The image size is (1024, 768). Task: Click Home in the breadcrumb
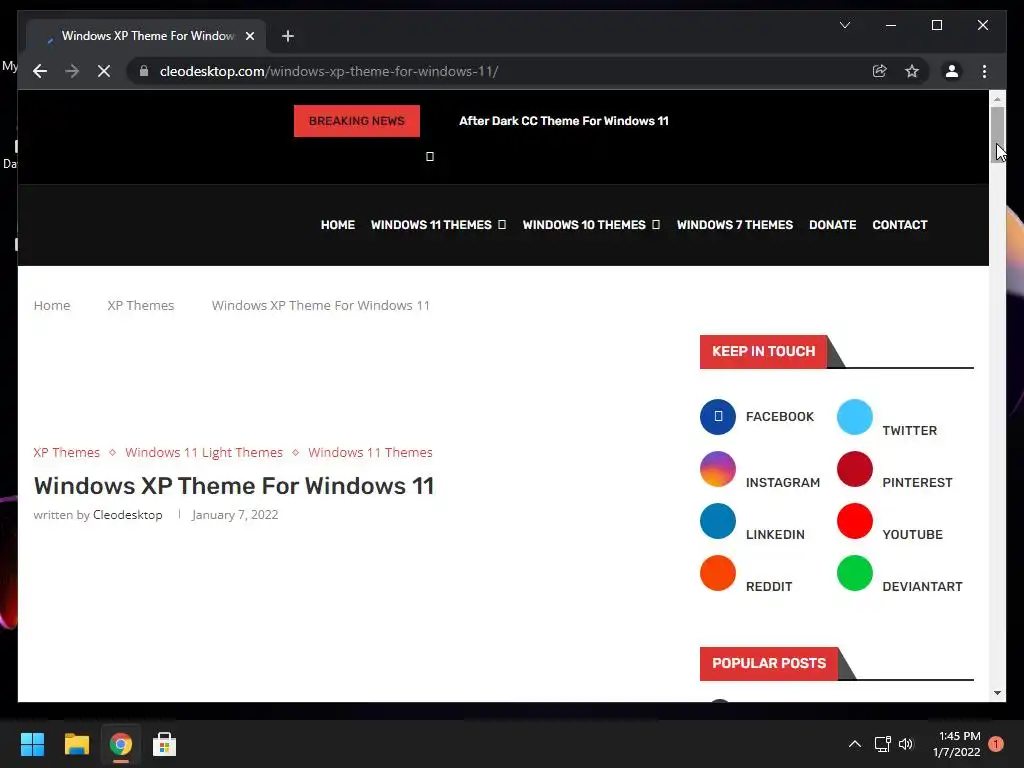[x=52, y=306]
